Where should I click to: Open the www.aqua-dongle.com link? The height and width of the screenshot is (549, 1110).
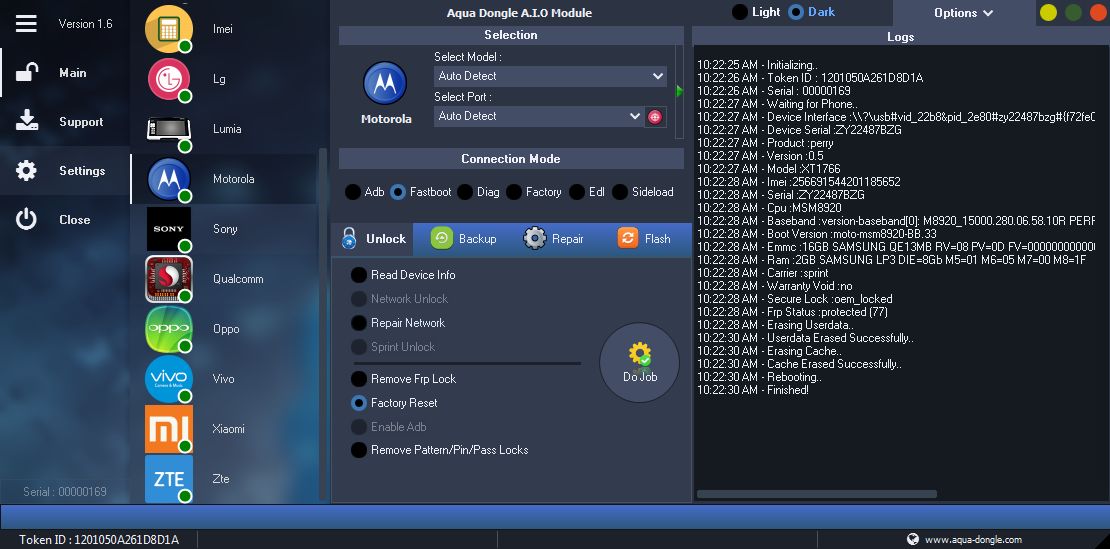pyautogui.click(x=973, y=539)
